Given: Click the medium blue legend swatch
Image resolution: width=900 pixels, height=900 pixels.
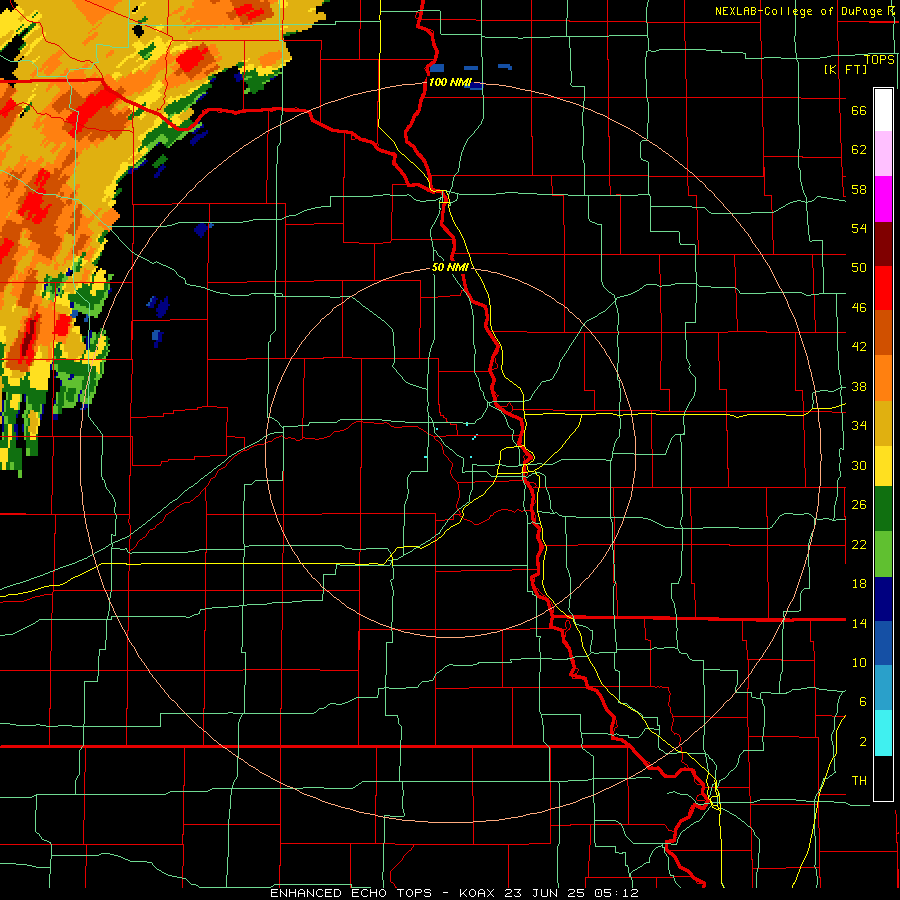Looking at the screenshot, I should coord(883,643).
